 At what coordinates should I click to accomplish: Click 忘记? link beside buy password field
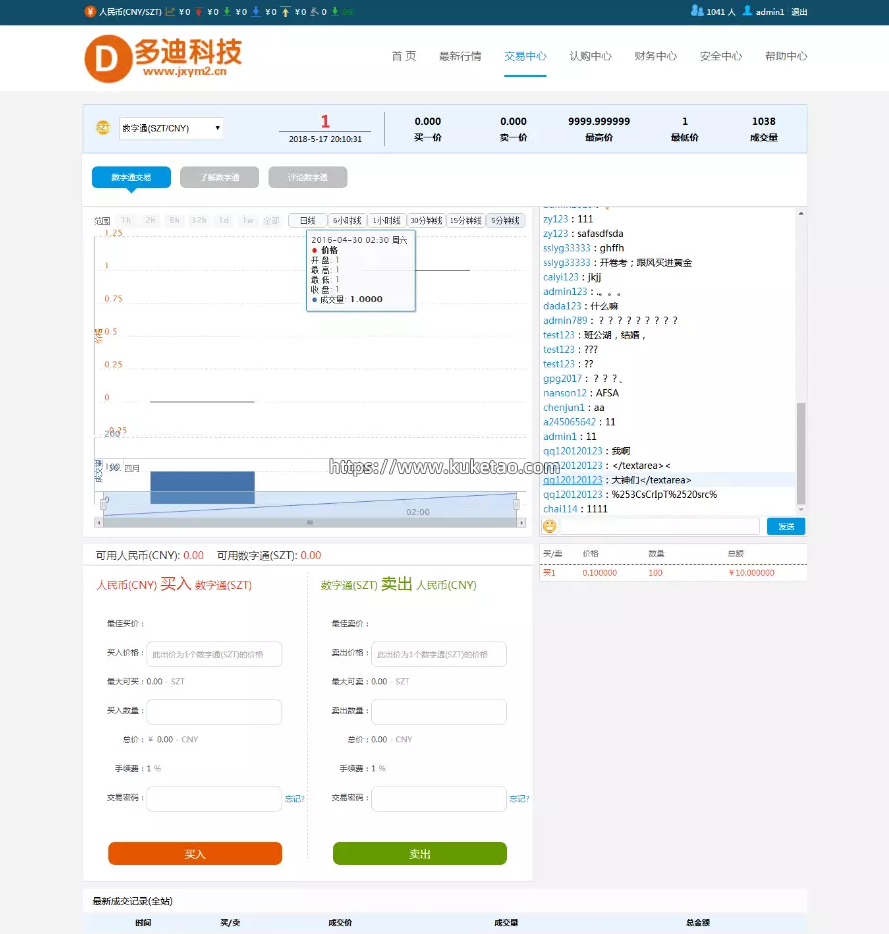pyautogui.click(x=294, y=799)
